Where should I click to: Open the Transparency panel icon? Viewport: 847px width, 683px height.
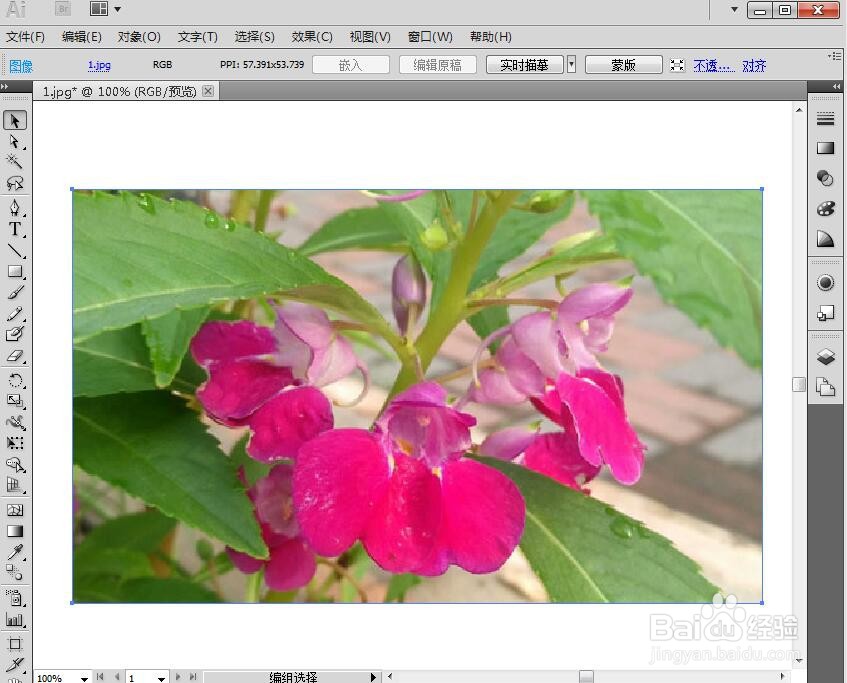pos(825,178)
